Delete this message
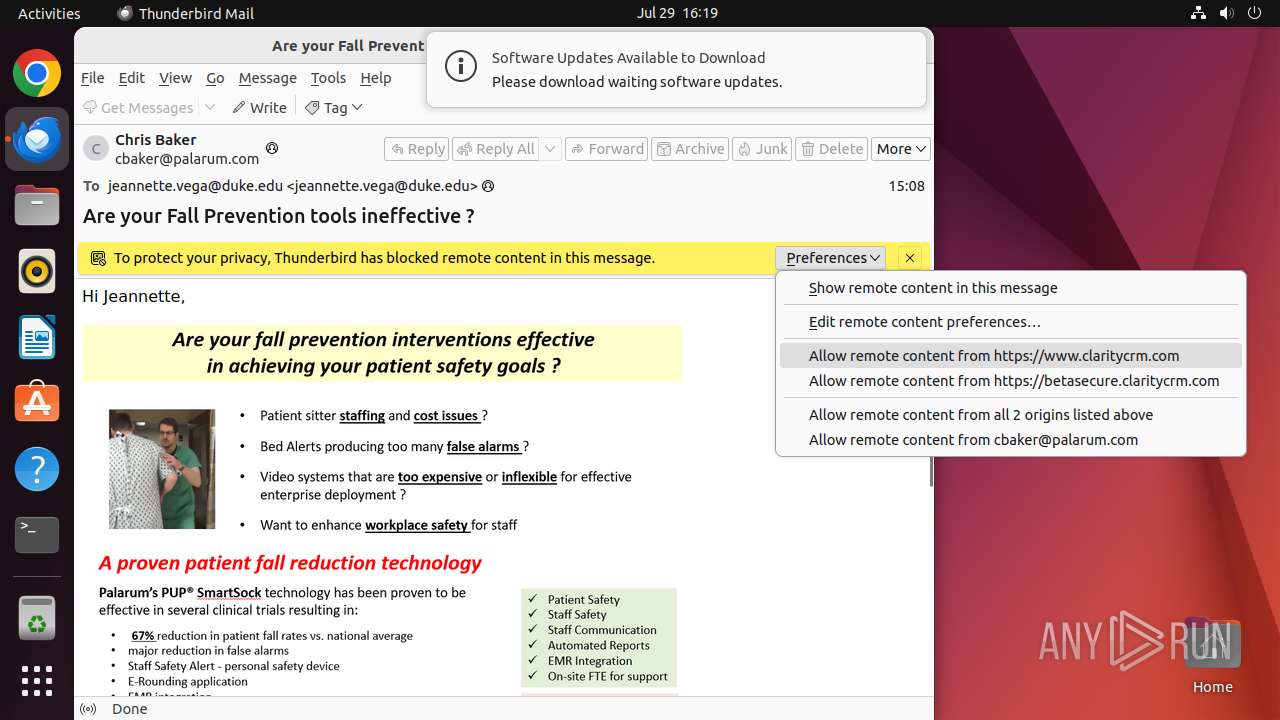Viewport: 1280px width, 720px height. coord(832,149)
